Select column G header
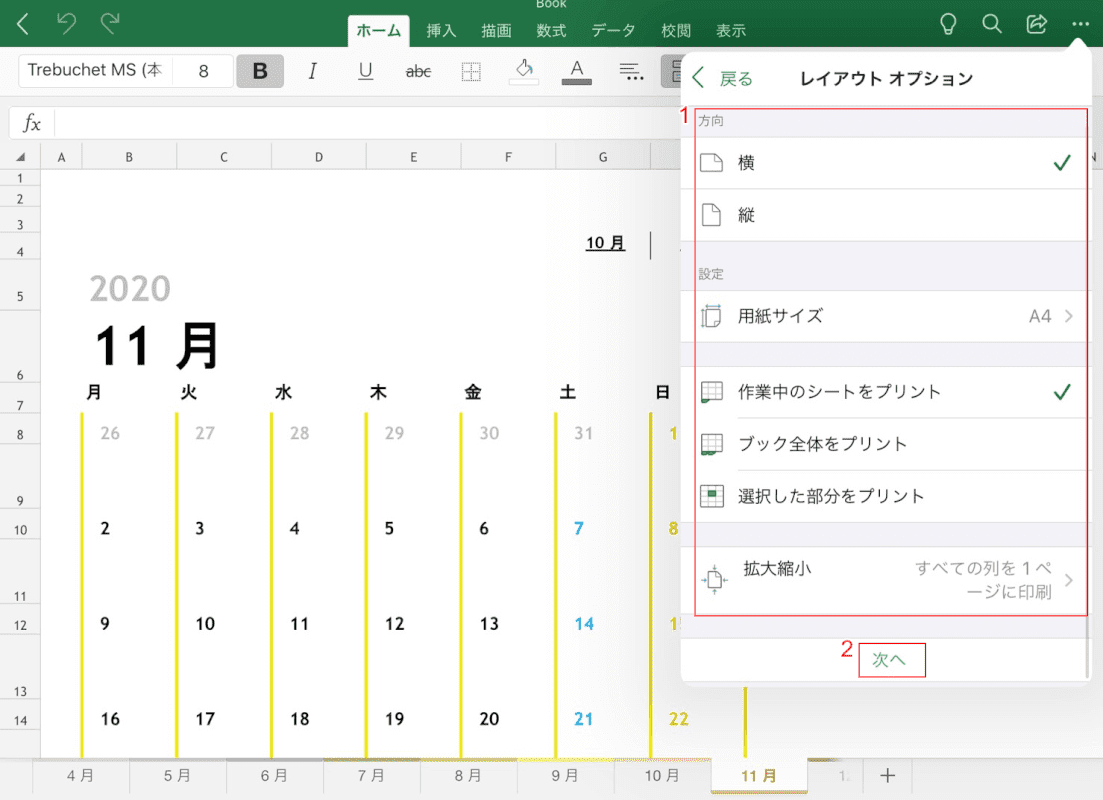The image size is (1103, 800). (x=603, y=157)
